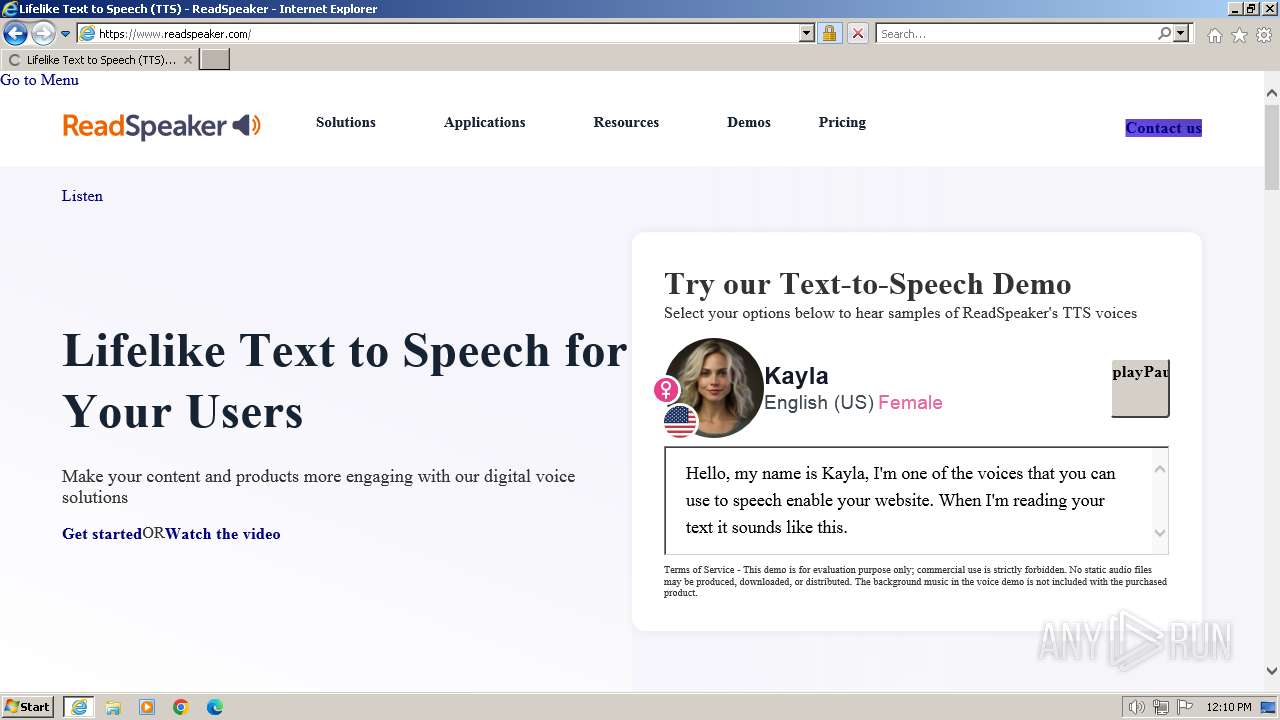Open the IE Tools gear icon

pos(1264,35)
